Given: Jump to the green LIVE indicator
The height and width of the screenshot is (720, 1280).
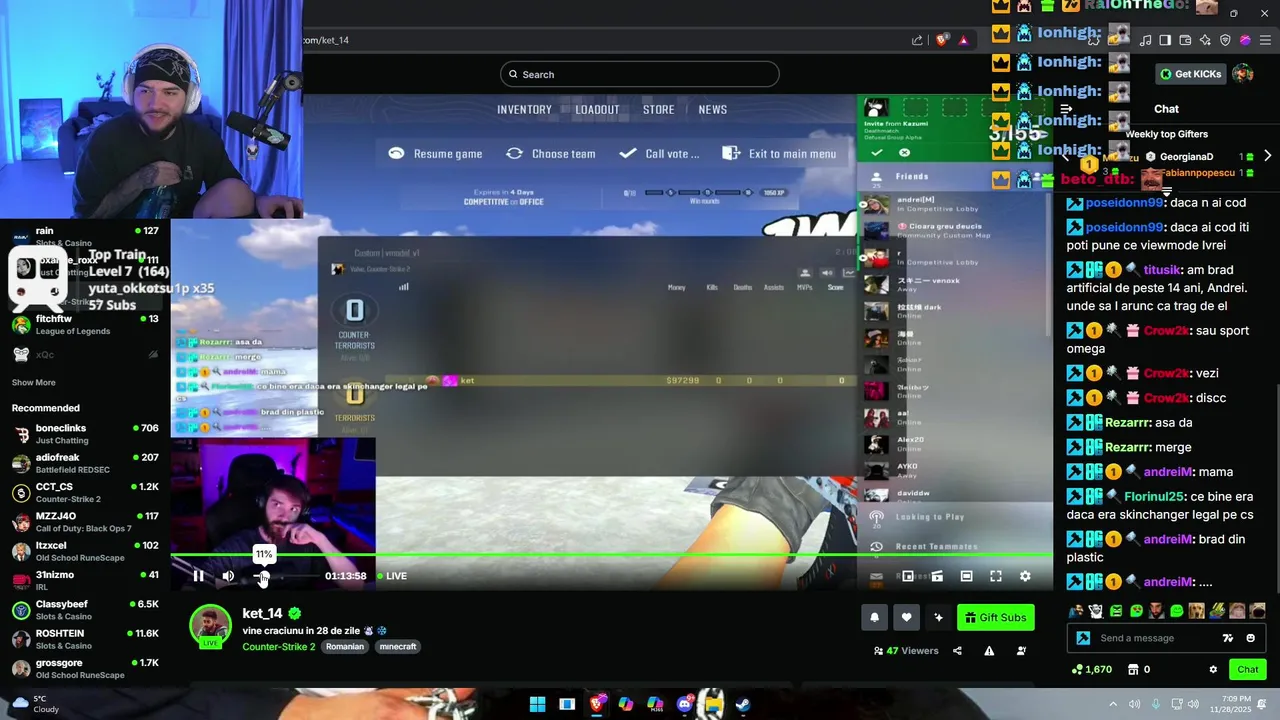Looking at the screenshot, I should pos(392,576).
